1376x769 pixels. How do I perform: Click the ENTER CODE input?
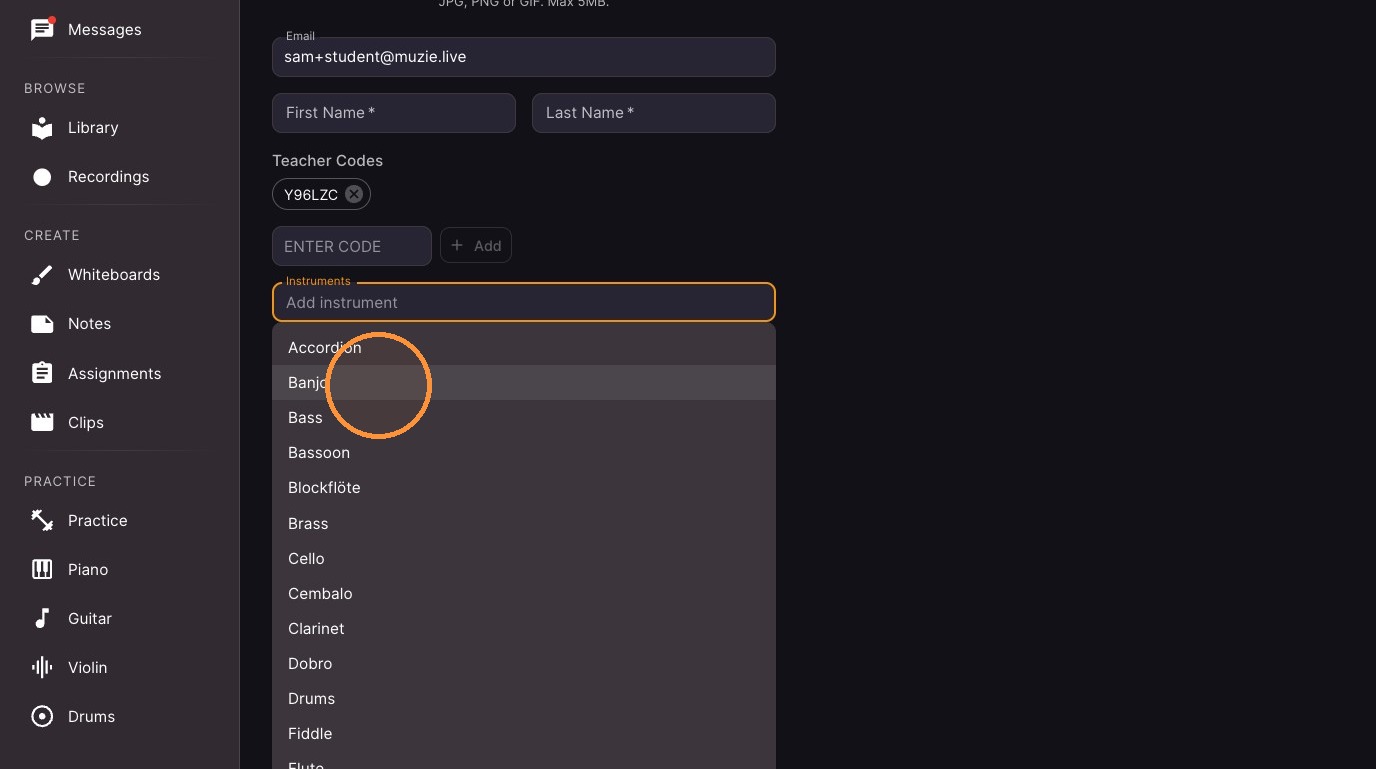coord(352,246)
